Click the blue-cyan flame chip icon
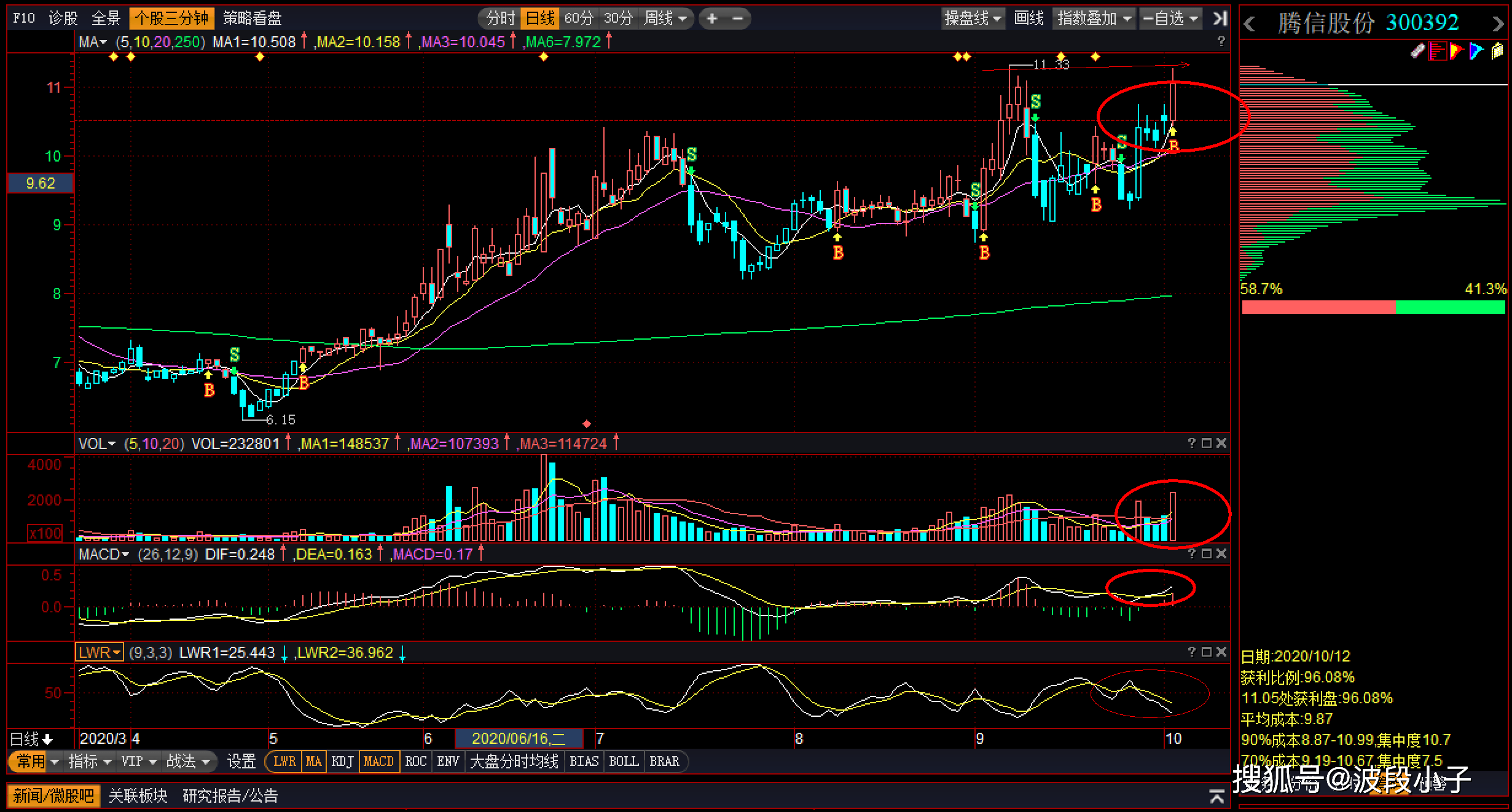 tap(1476, 51)
